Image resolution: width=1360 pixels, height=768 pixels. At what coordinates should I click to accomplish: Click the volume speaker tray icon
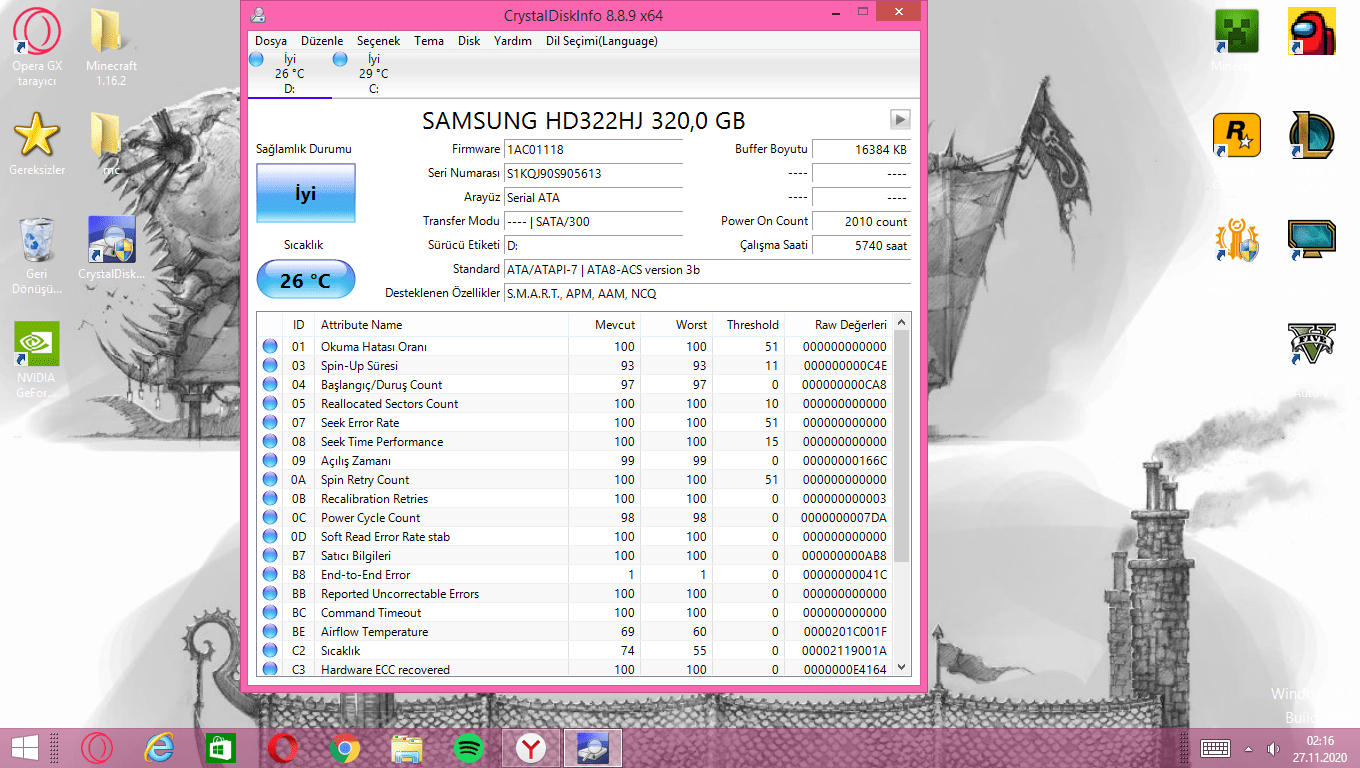[x=1273, y=748]
